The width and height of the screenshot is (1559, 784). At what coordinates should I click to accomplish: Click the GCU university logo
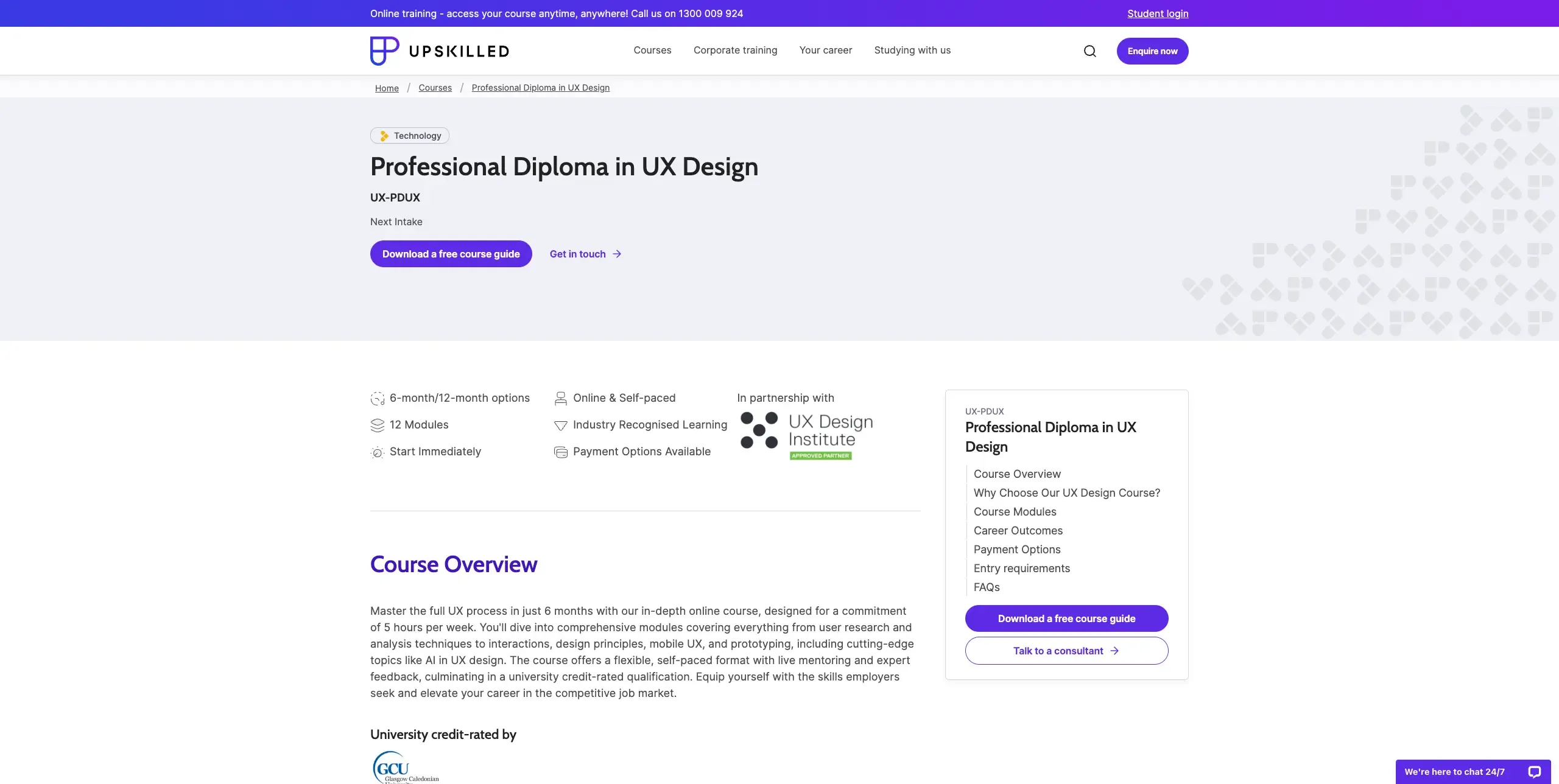[x=393, y=767]
